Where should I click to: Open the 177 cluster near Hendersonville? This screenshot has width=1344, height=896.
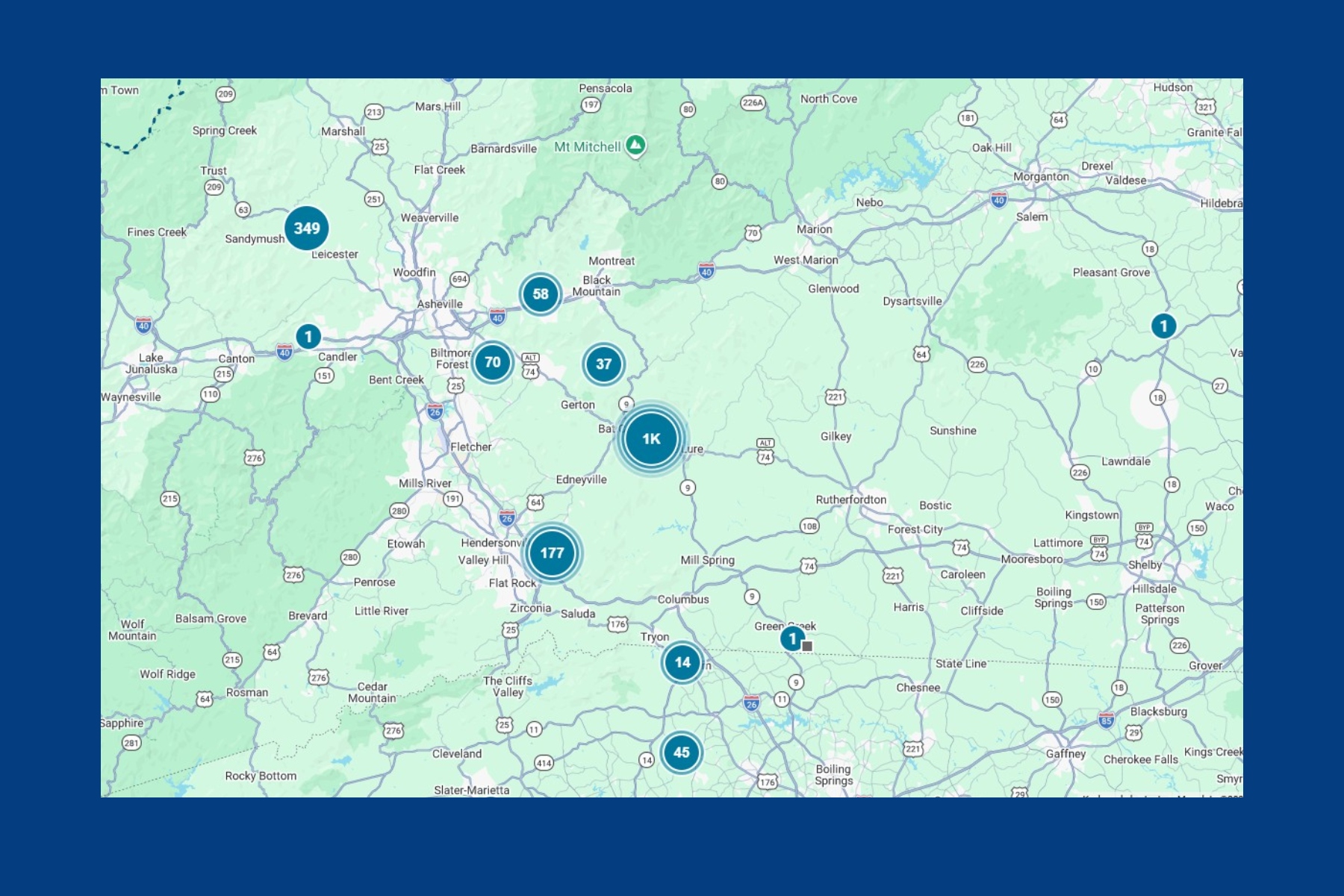[552, 553]
